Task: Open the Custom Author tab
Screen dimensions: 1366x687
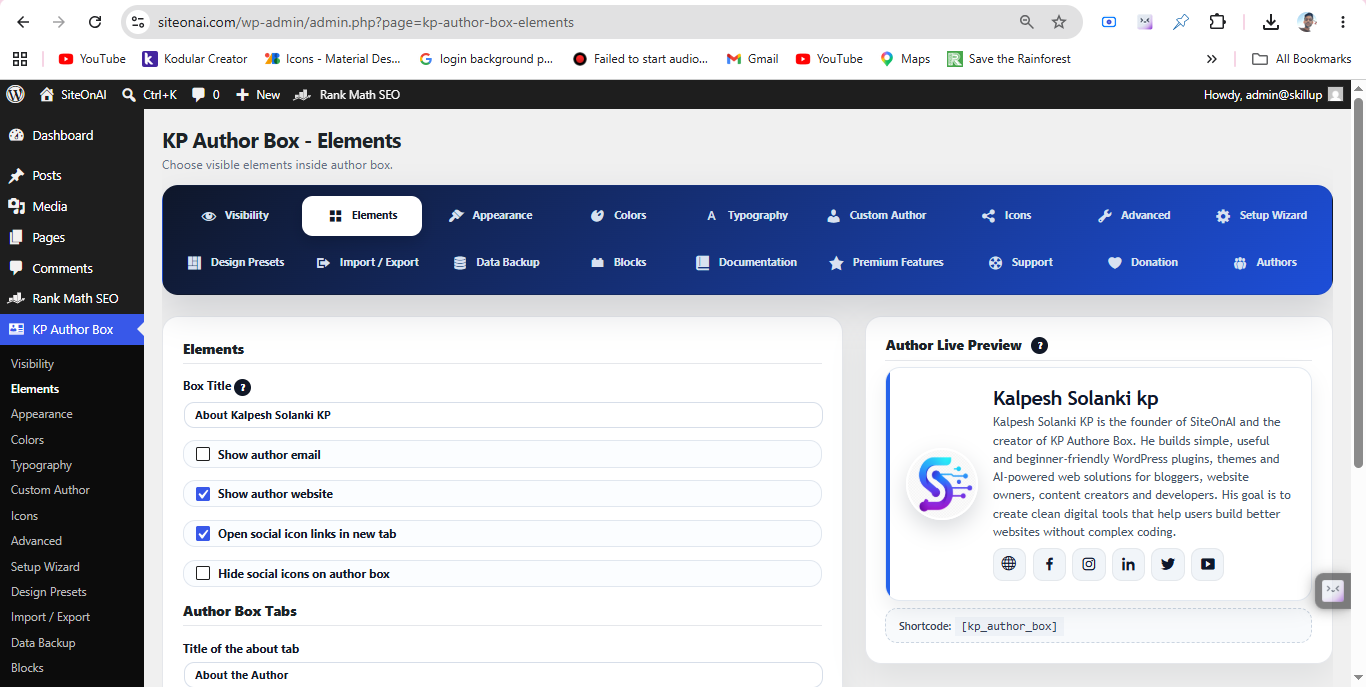Action: pos(876,215)
